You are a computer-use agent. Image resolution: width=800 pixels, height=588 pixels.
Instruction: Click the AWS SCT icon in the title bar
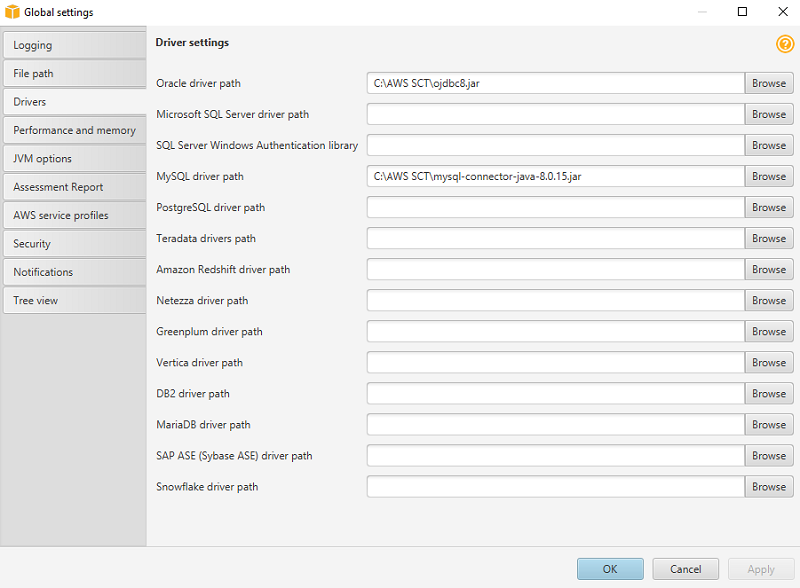click(x=14, y=12)
